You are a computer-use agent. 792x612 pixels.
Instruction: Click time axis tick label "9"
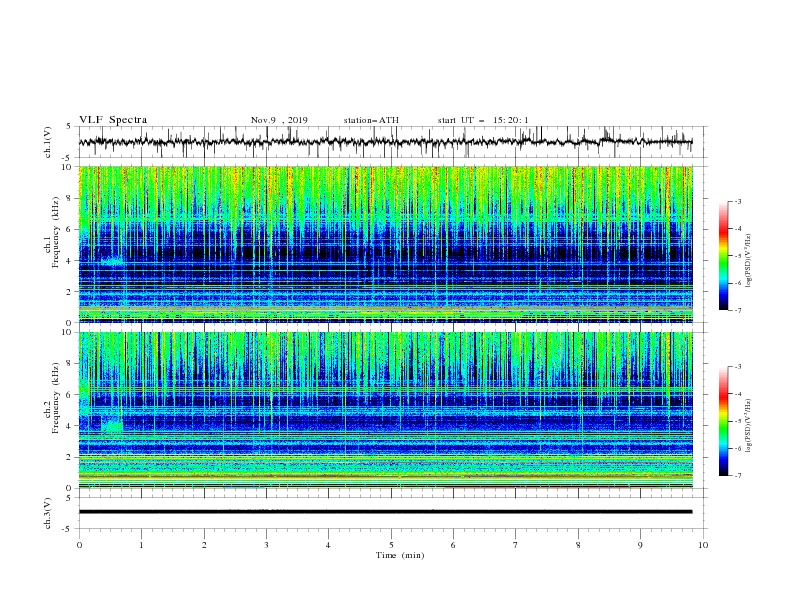[x=640, y=545]
